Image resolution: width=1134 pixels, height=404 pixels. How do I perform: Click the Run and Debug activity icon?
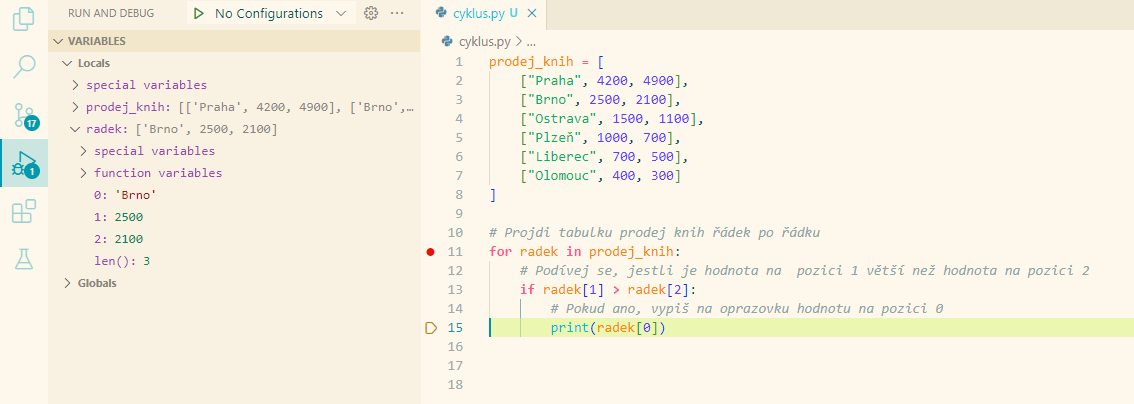[23, 162]
